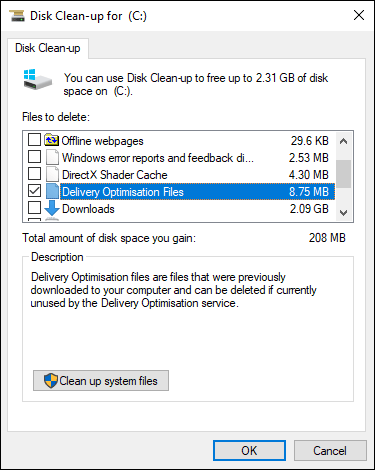The width and height of the screenshot is (375, 470).
Task: Click shield icon on Clean up system files
Action: [x=51, y=380]
